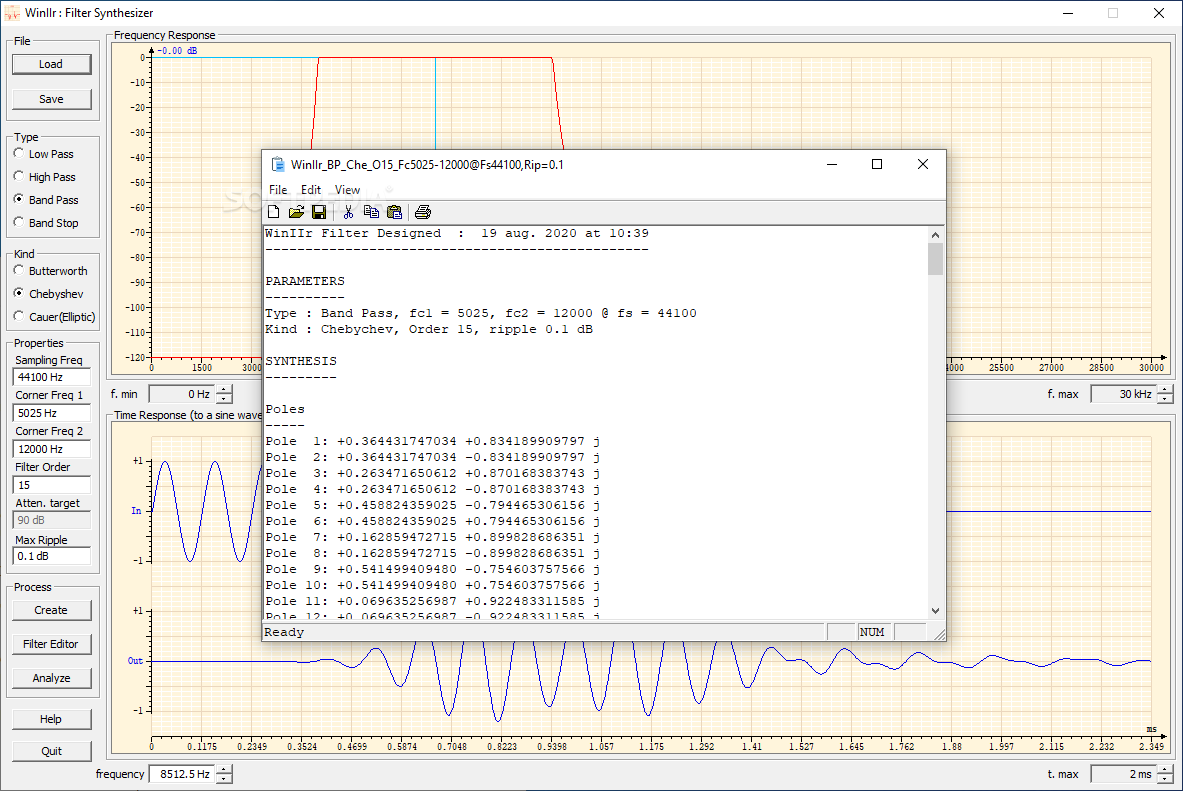This screenshot has height=791, width=1183.
Task: Open the File menu in the text window
Action: click(278, 189)
